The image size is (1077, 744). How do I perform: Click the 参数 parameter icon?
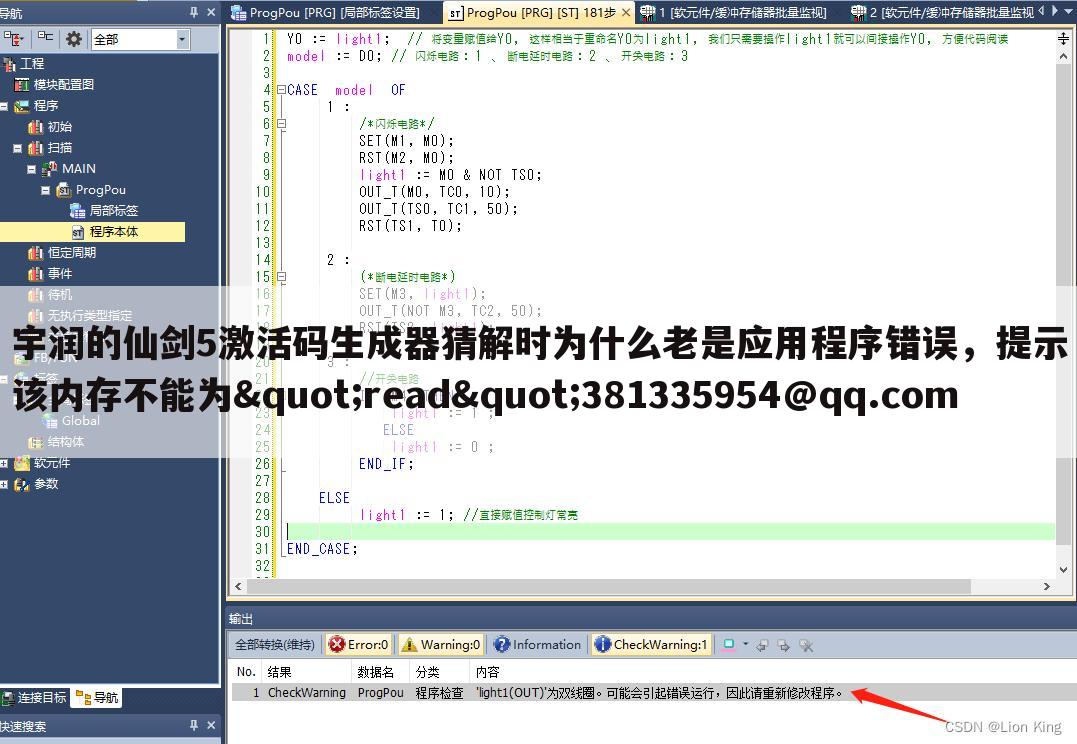tap(22, 484)
